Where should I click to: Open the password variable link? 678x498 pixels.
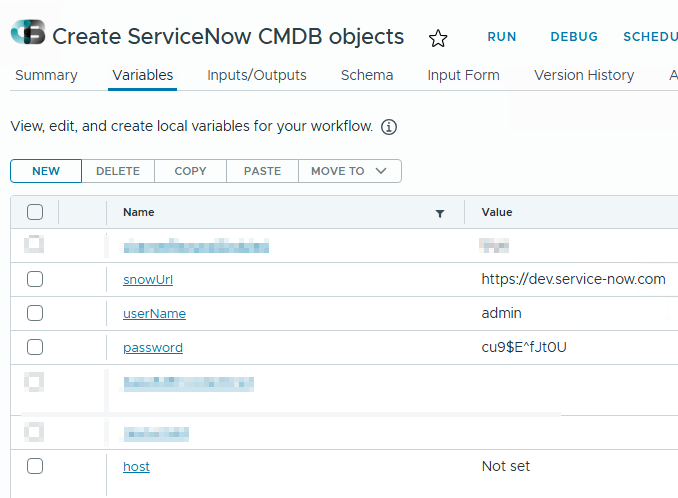pyautogui.click(x=153, y=348)
